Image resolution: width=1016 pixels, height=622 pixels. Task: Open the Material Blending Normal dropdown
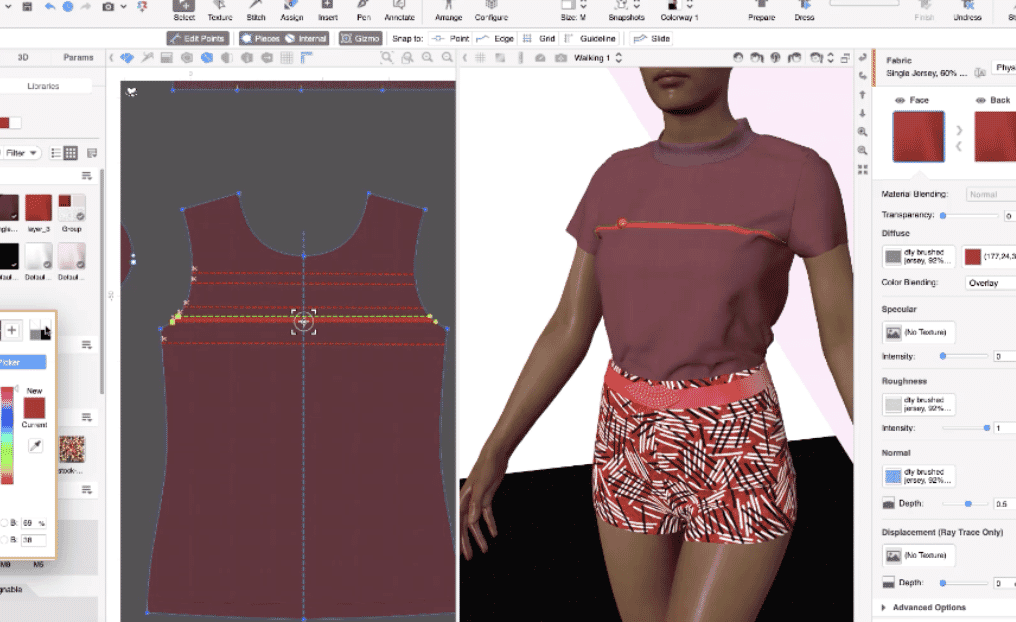point(991,194)
